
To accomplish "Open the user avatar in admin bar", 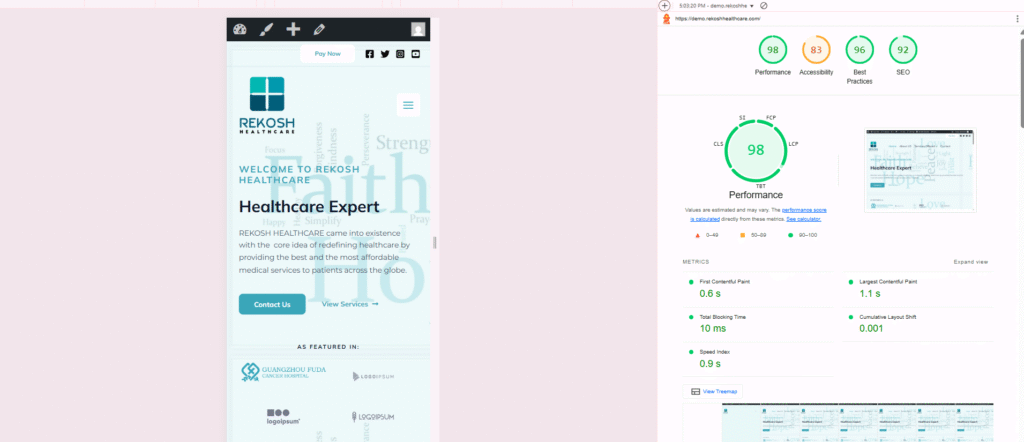I will point(417,30).
